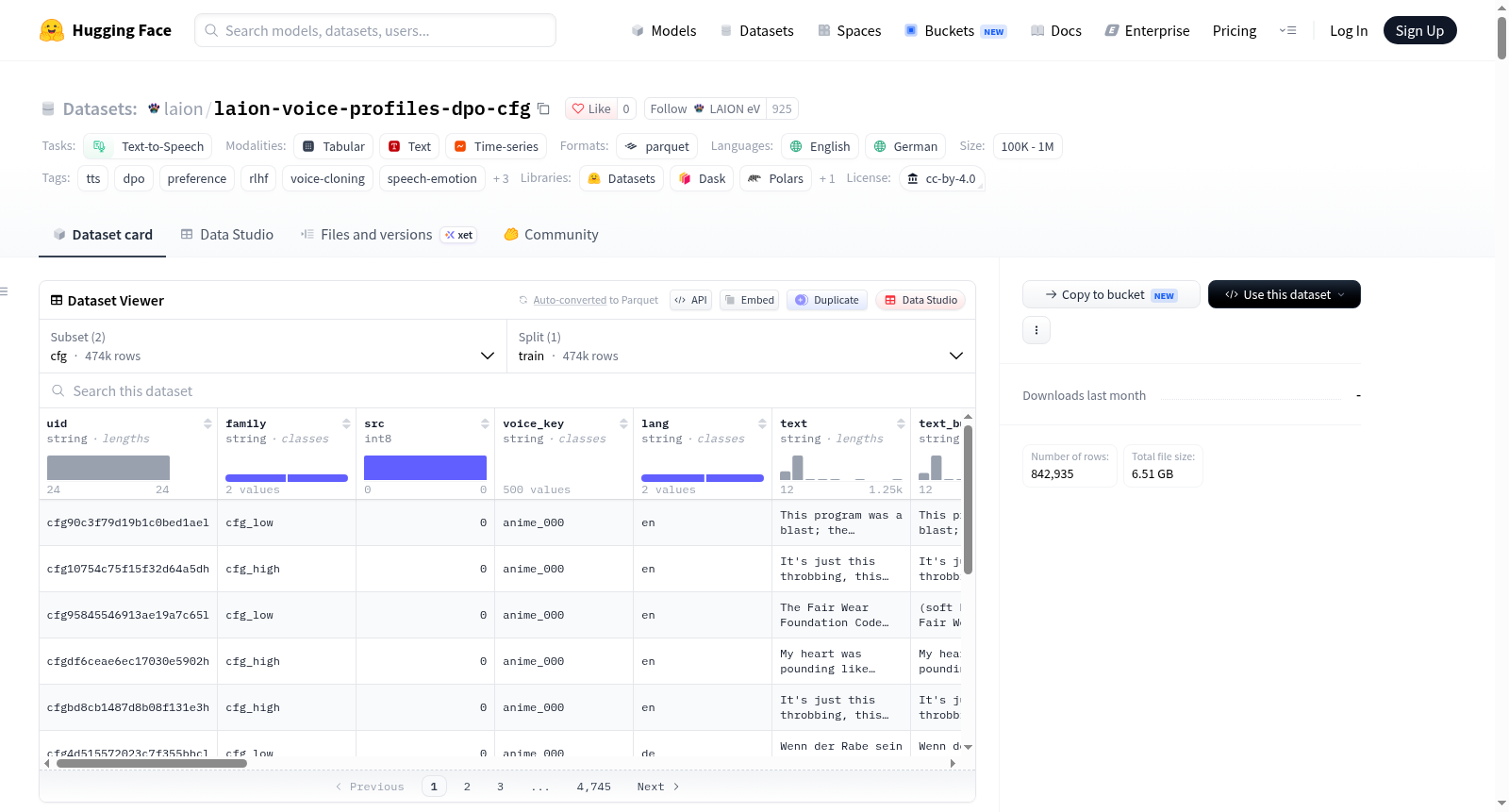This screenshot has height=812, width=1509.
Task: Sort the text column
Action: pos(901,423)
